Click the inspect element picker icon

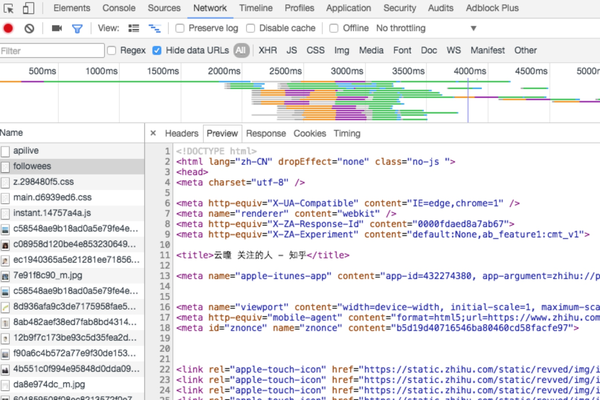point(10,8)
